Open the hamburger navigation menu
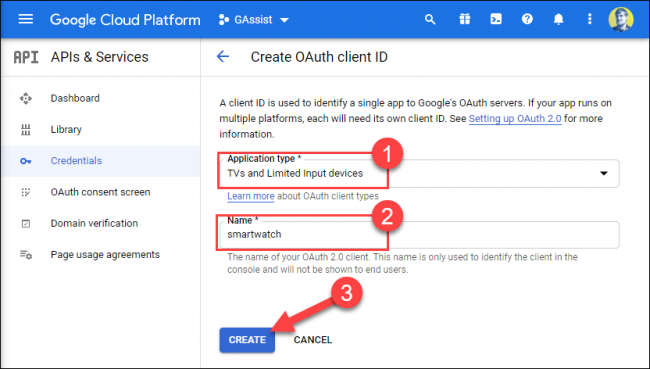This screenshot has width=650, height=369. click(26, 19)
